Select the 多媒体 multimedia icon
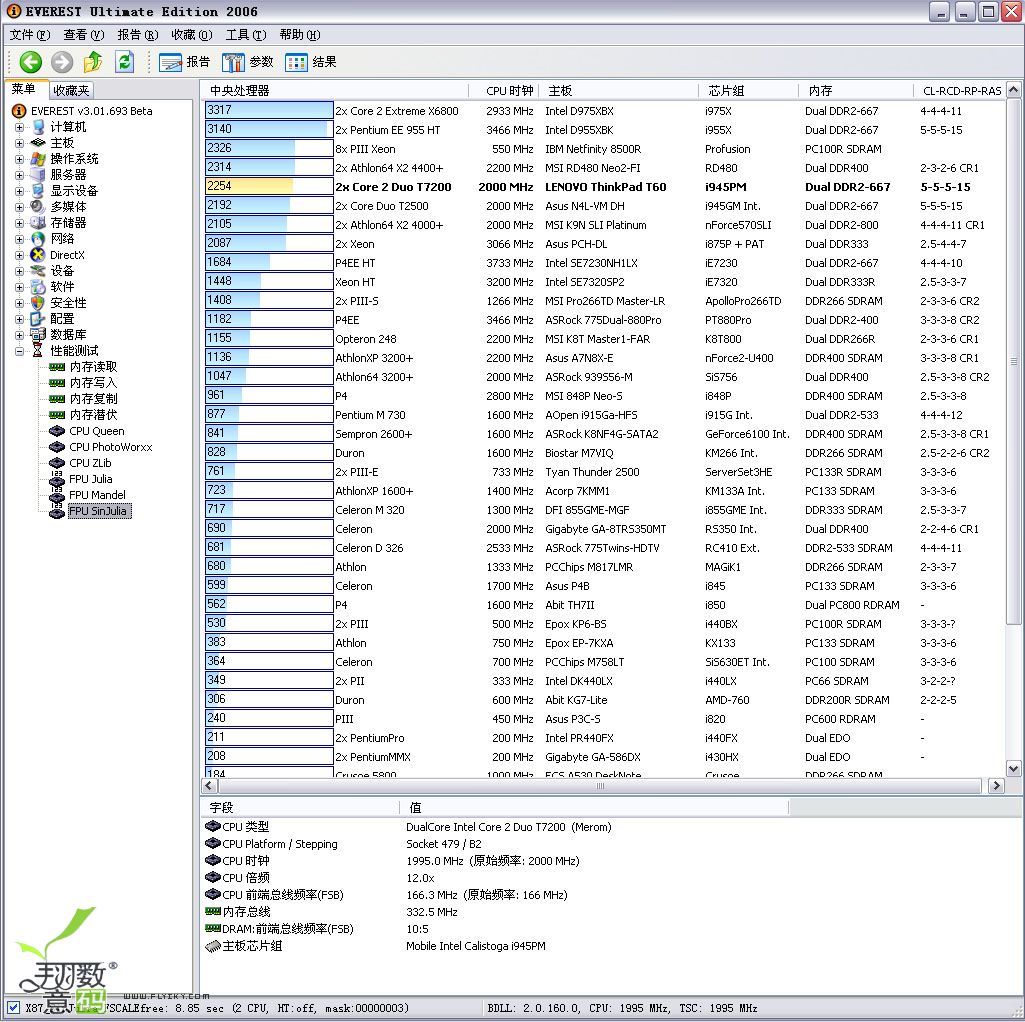This screenshot has width=1025, height=1022. pyautogui.click(x=39, y=207)
